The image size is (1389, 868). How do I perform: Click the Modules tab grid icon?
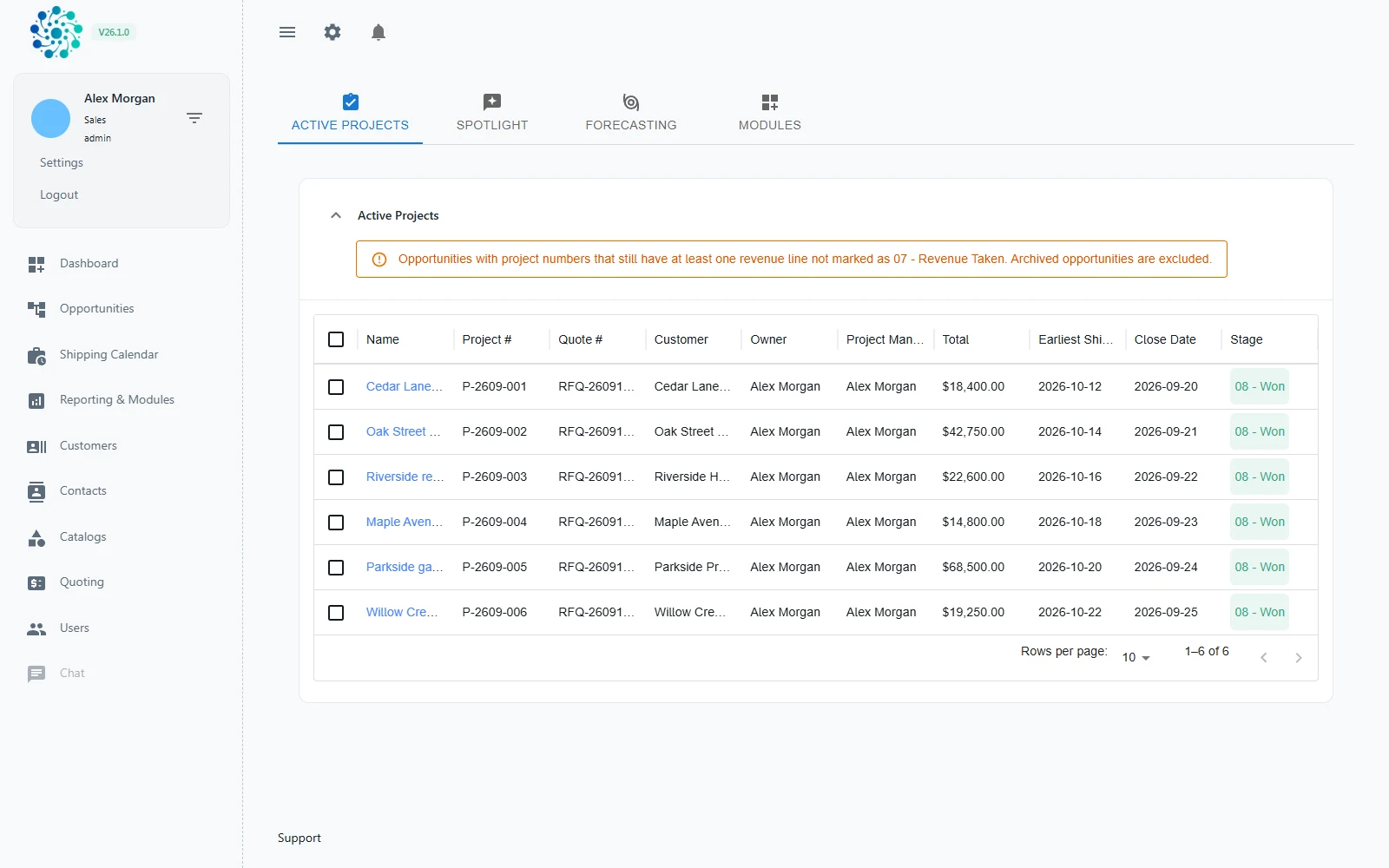click(770, 102)
